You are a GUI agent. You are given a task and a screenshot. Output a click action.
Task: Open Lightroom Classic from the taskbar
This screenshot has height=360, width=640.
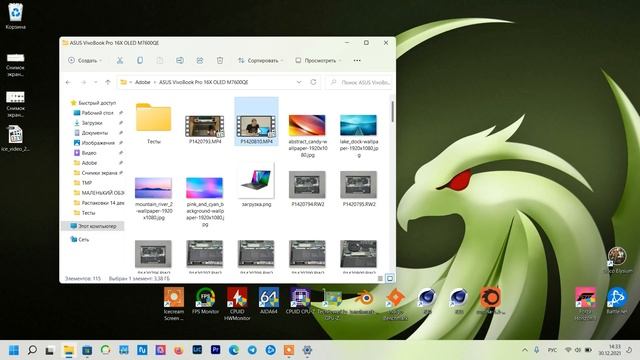point(197,350)
